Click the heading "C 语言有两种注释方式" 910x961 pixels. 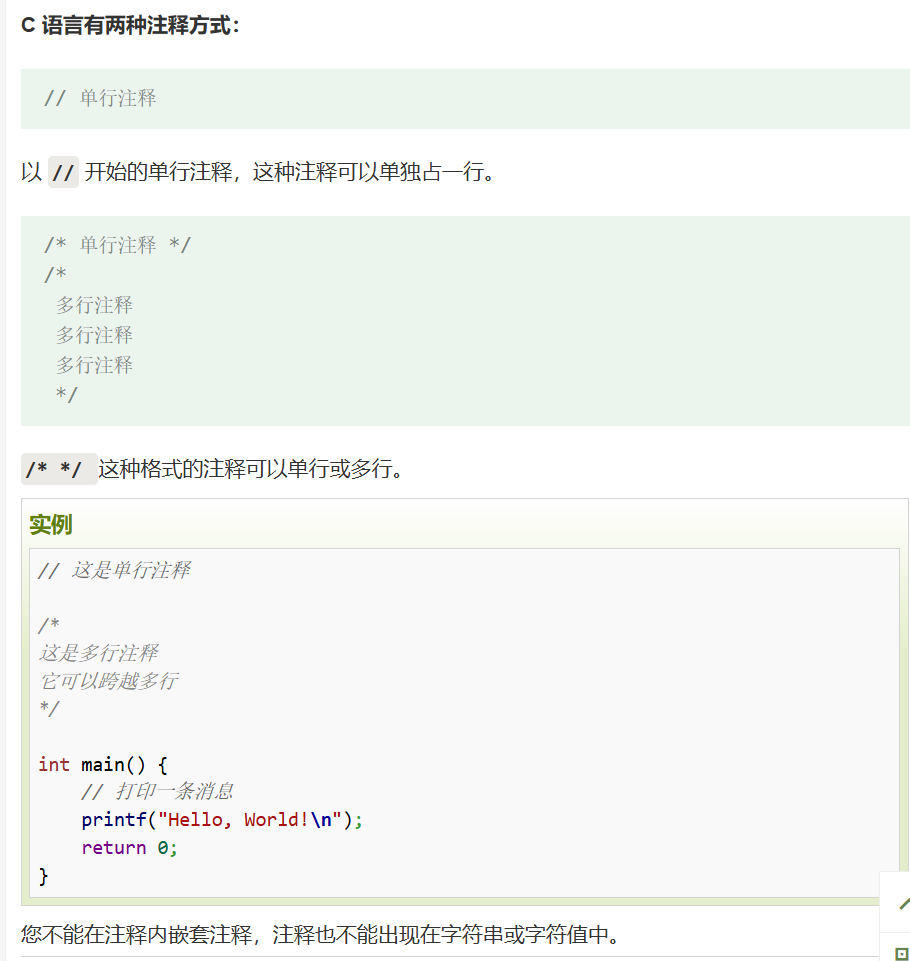click(x=130, y=25)
